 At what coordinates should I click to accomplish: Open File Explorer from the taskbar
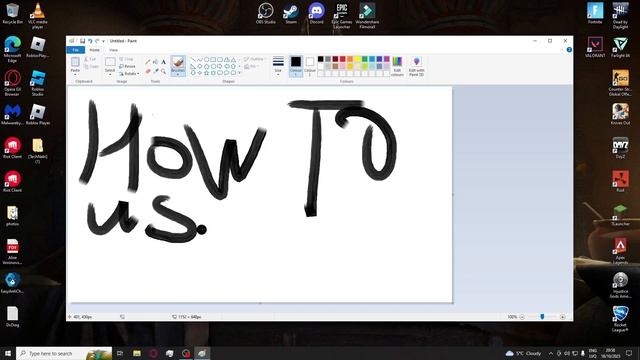point(137,353)
